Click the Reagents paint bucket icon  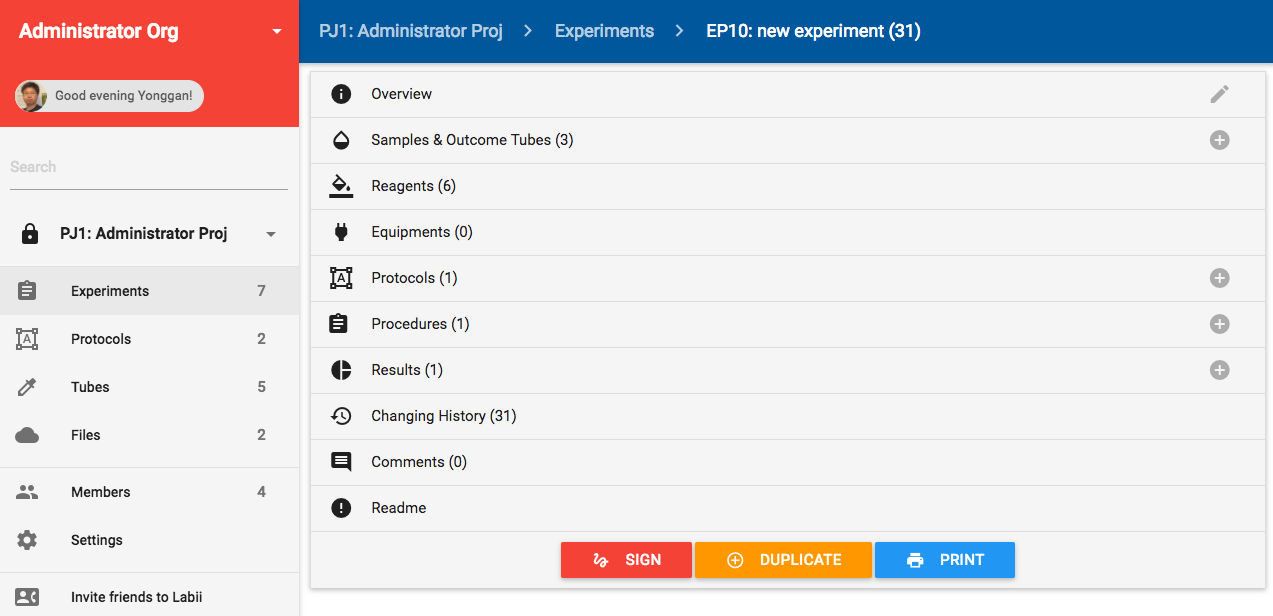coord(341,186)
